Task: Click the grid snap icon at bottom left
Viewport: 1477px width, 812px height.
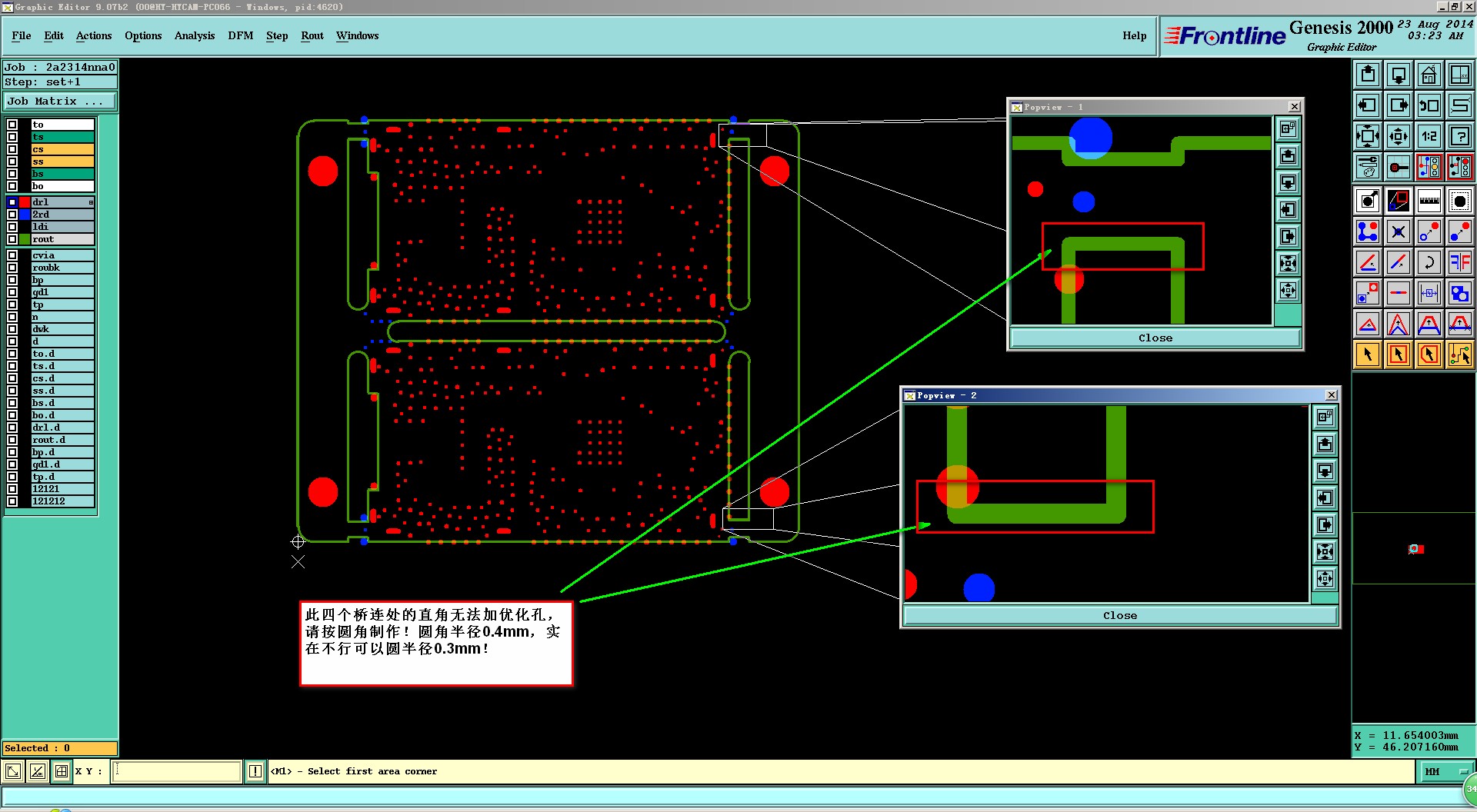Action: [62, 771]
